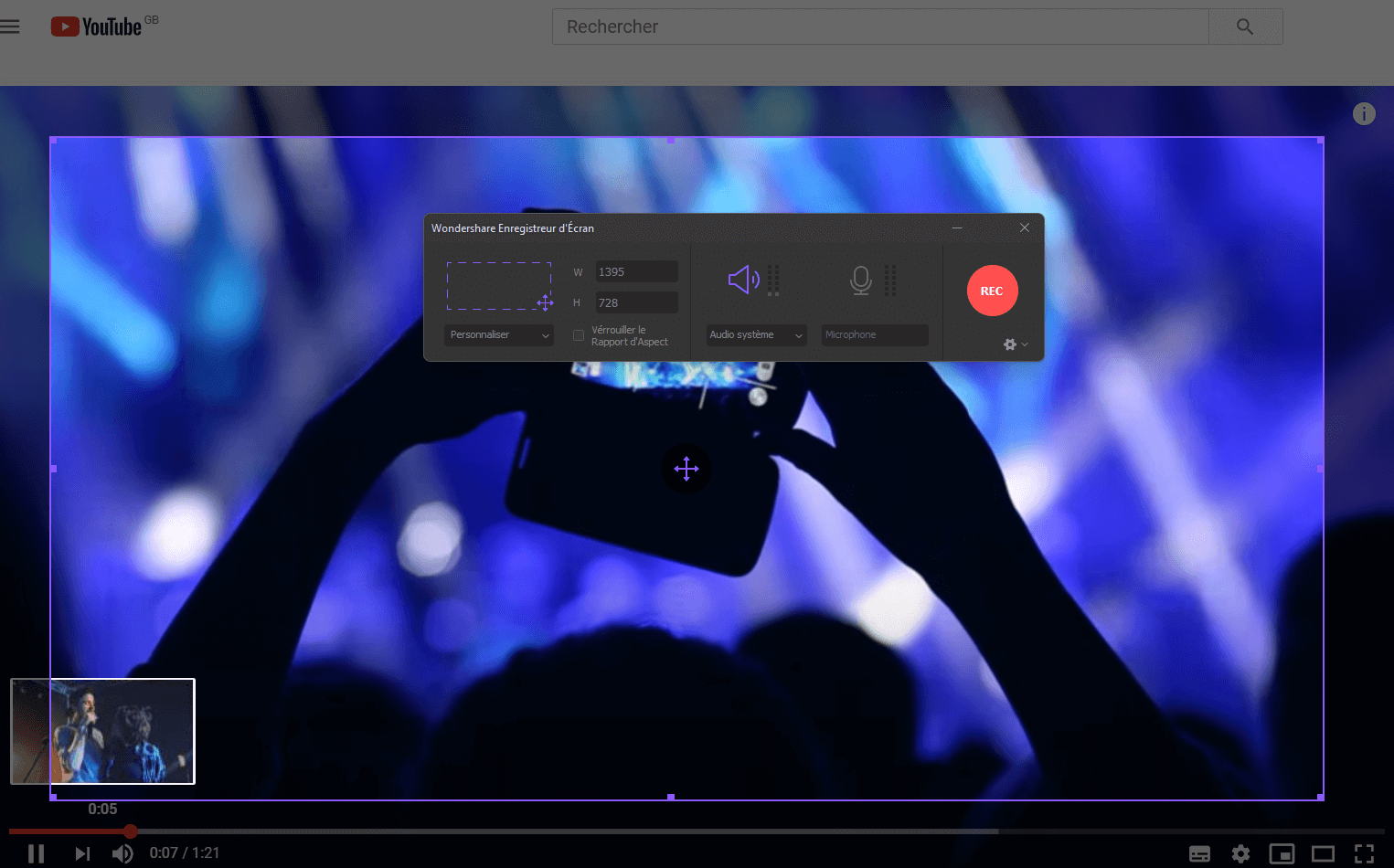Toggle the microphone icon in recorder
This screenshot has height=868, width=1394.
point(860,280)
